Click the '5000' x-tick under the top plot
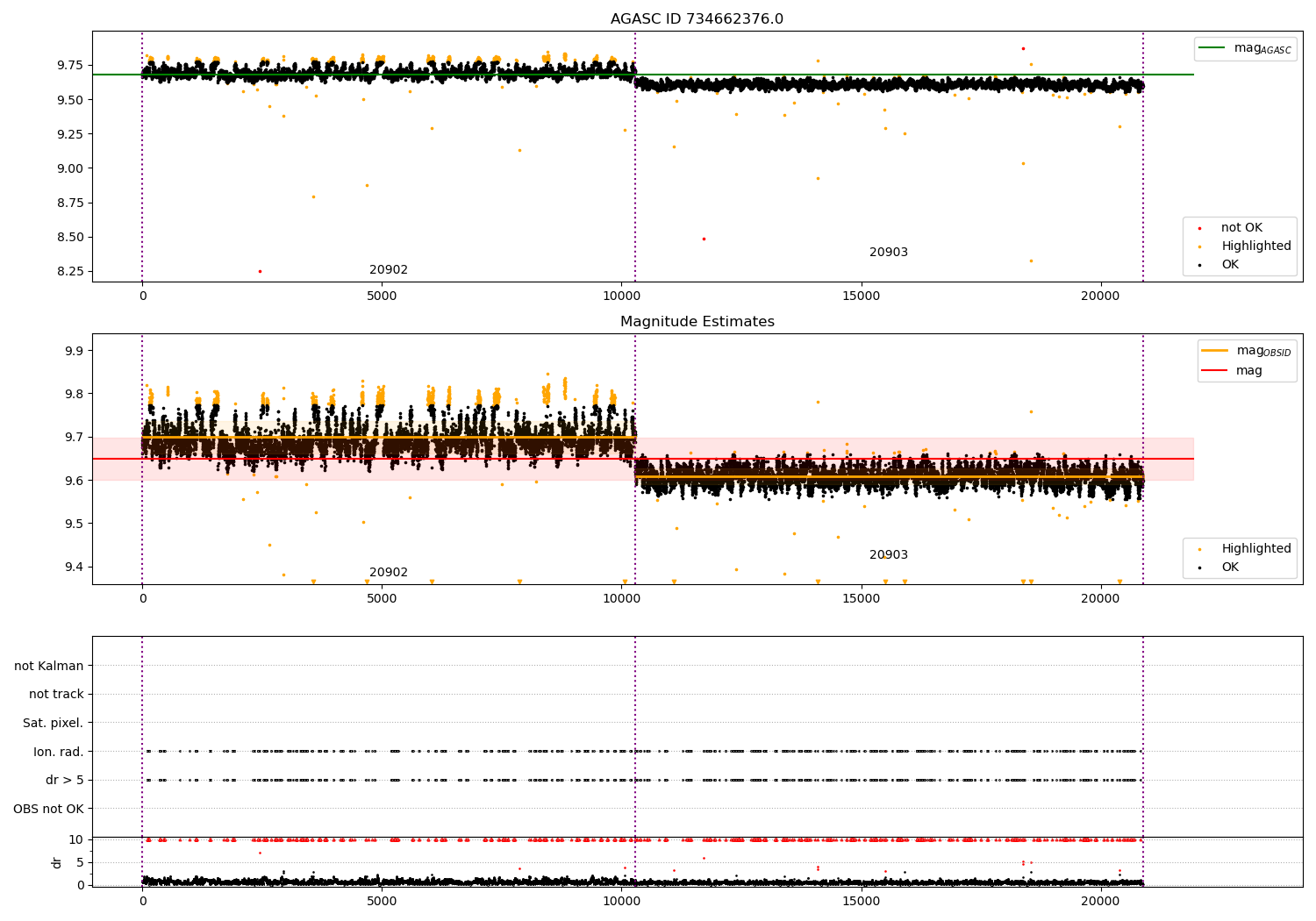 382,296
